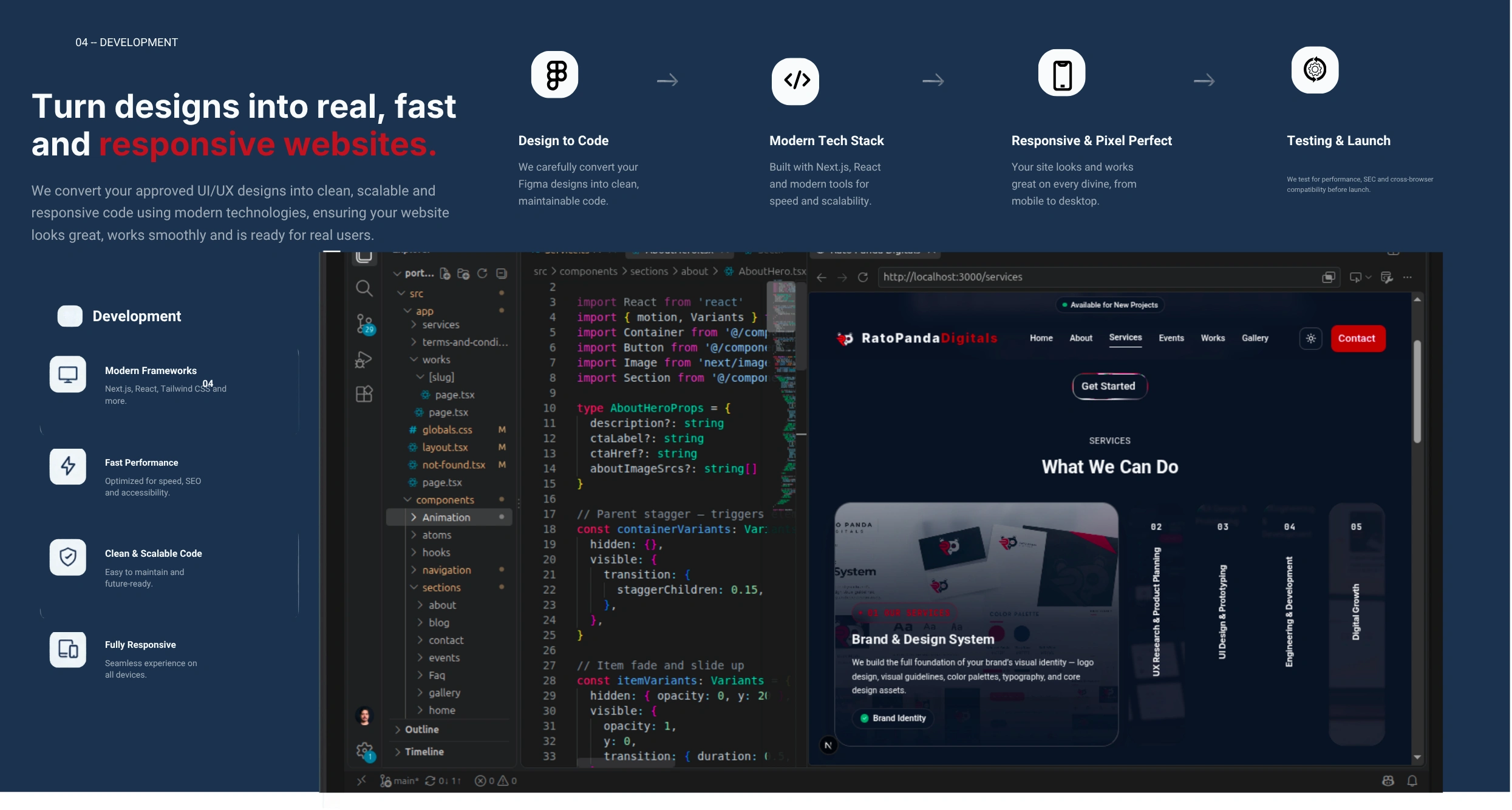Image resolution: width=1512 pixels, height=810 pixels.
Task: Open notifications bell in status bar
Action: click(x=1412, y=781)
